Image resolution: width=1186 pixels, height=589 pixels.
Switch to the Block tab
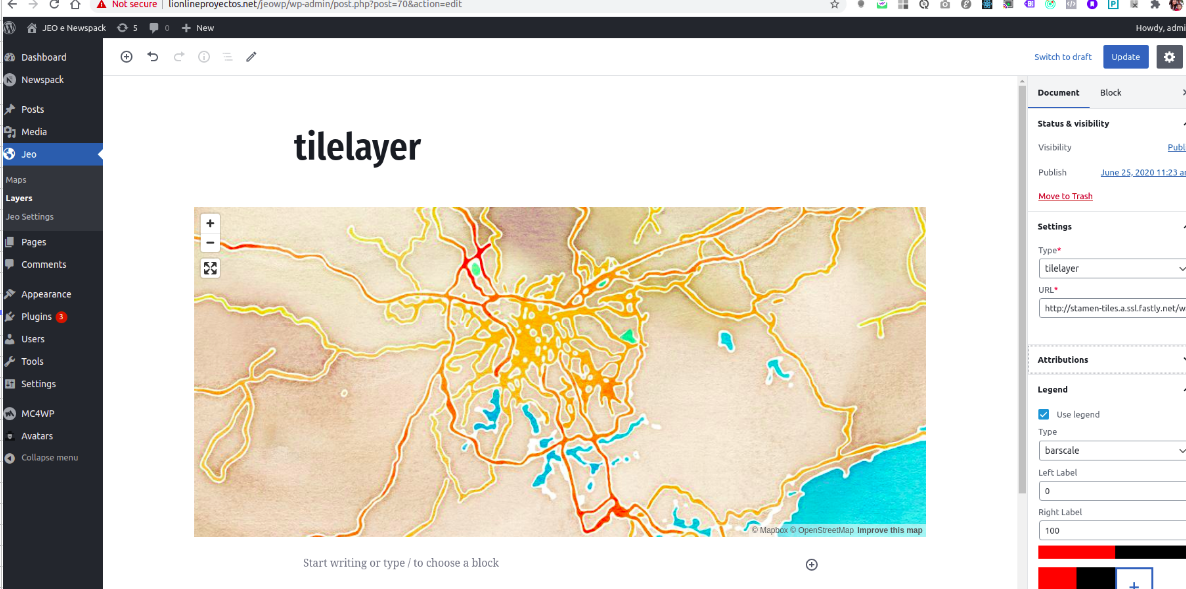coord(1110,92)
